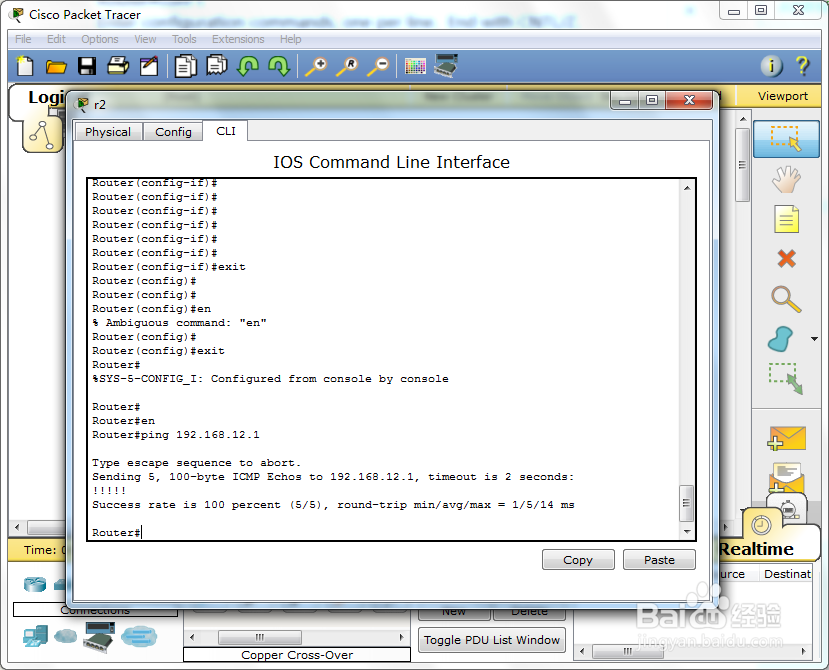Open the Help menu
829x670 pixels.
[290, 39]
